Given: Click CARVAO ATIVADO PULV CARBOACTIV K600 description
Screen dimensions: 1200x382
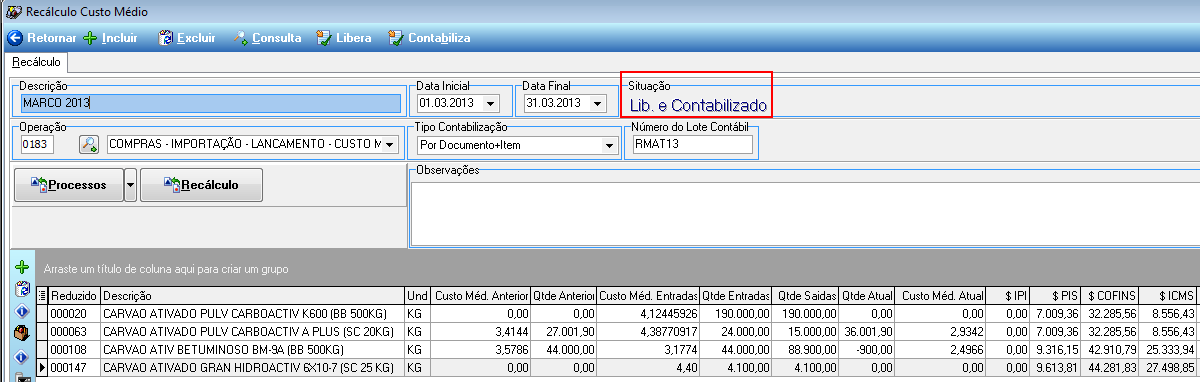Looking at the screenshot, I should click(252, 313).
